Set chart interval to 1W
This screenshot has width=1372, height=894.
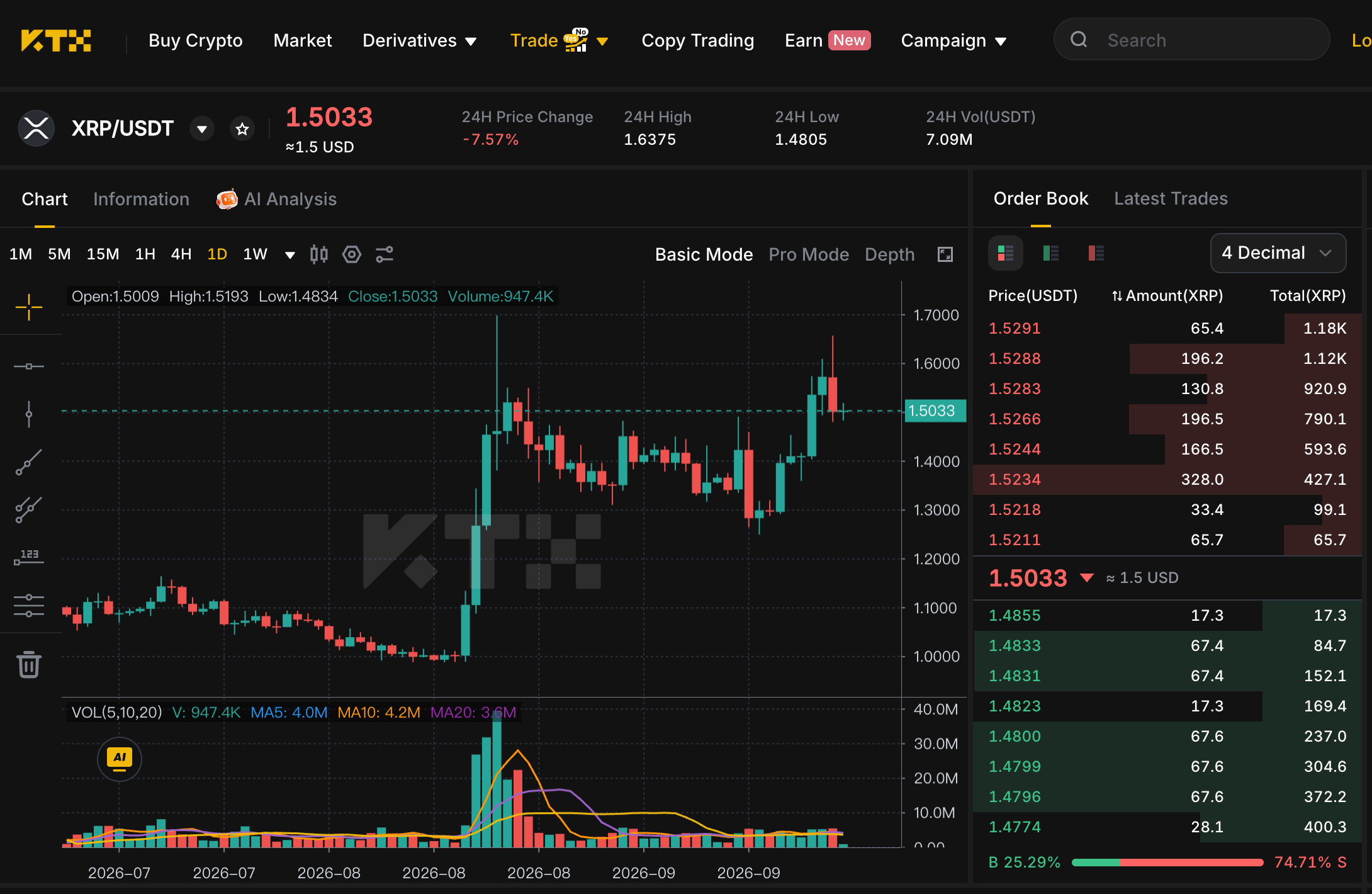pos(256,254)
